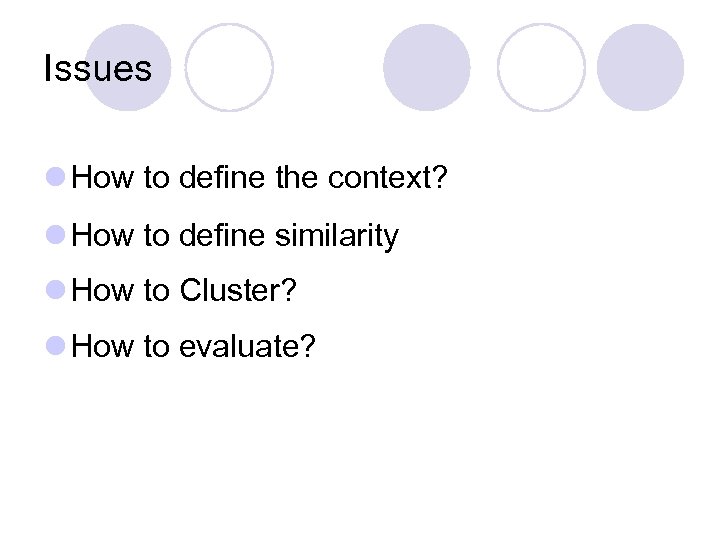Click the word "context?" in the first bullet
The height and width of the screenshot is (540, 720).
388,180
